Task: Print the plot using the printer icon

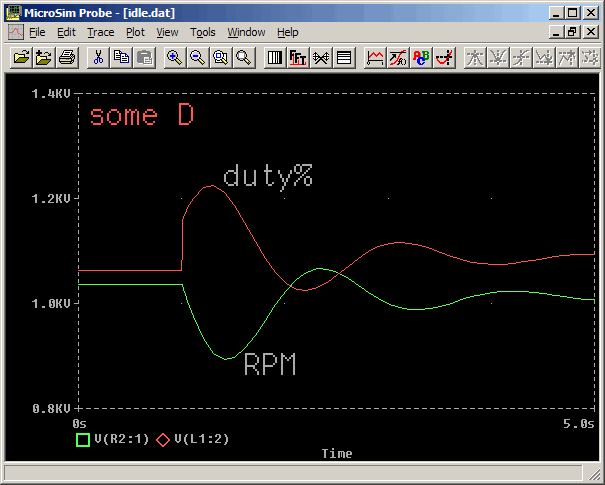Action: coord(66,57)
